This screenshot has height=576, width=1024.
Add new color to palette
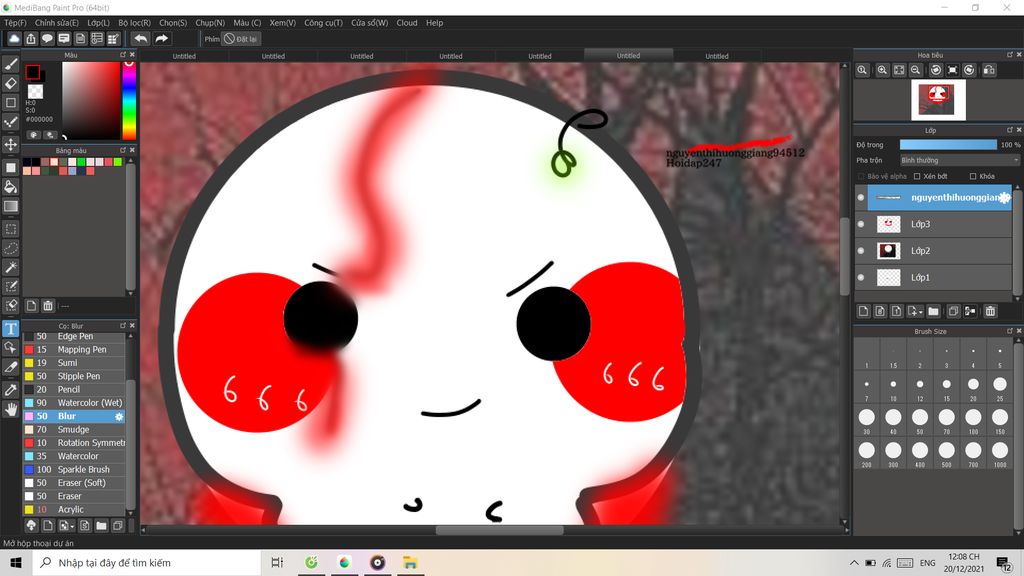tap(31, 306)
